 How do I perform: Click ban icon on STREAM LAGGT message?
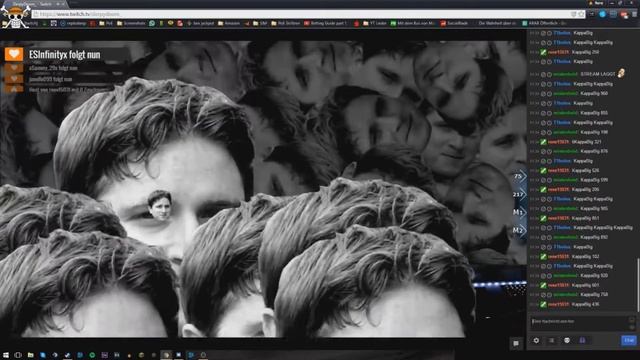(x=543, y=75)
